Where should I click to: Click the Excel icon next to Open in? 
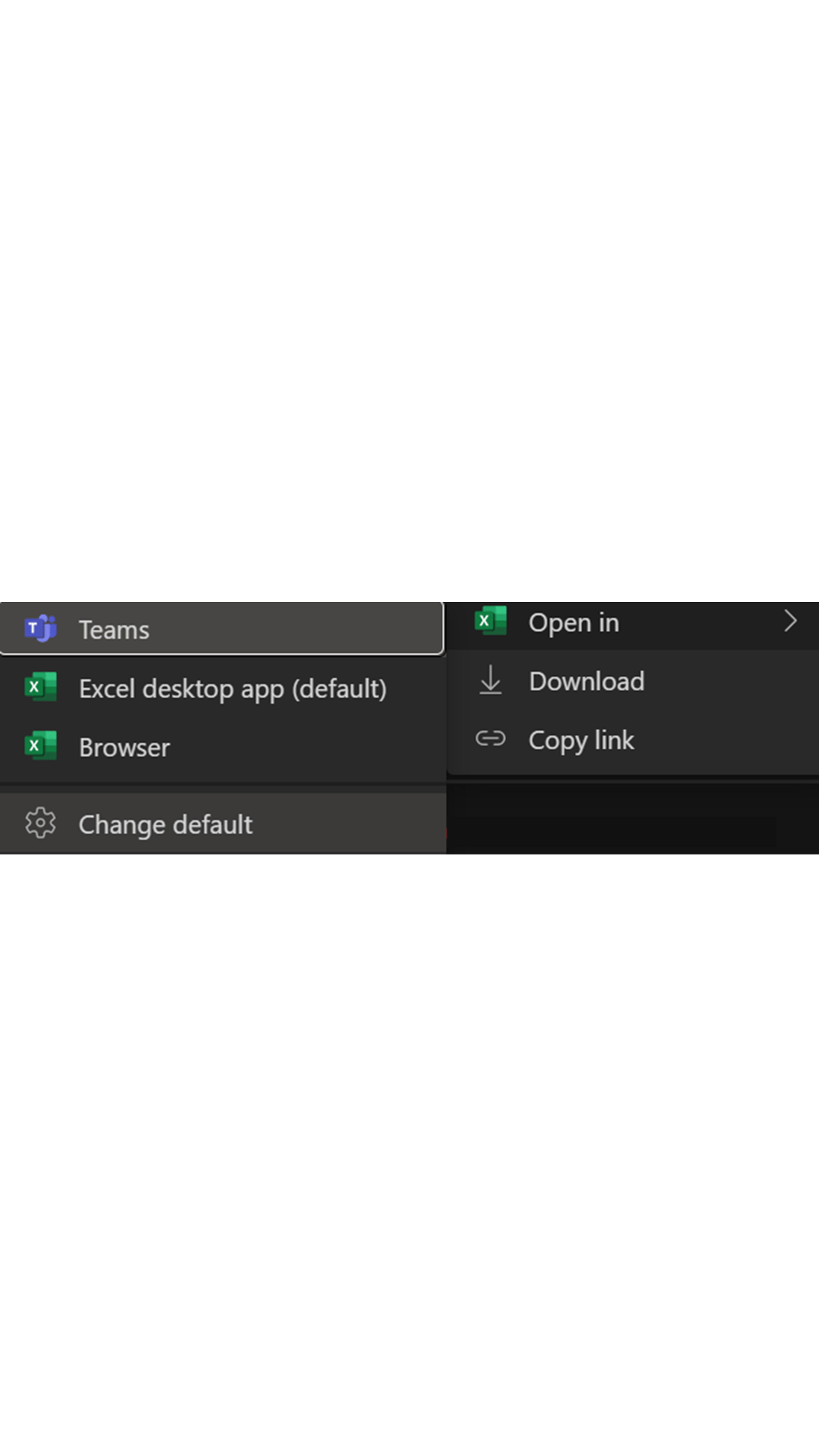(x=491, y=622)
